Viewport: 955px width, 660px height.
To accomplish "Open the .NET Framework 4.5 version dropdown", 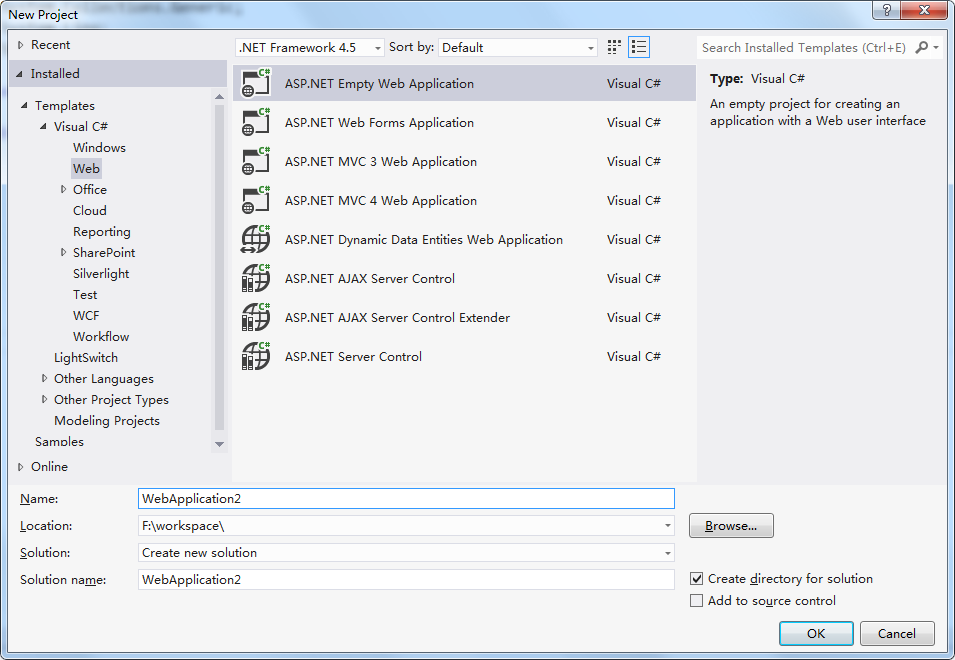I will pyautogui.click(x=309, y=47).
